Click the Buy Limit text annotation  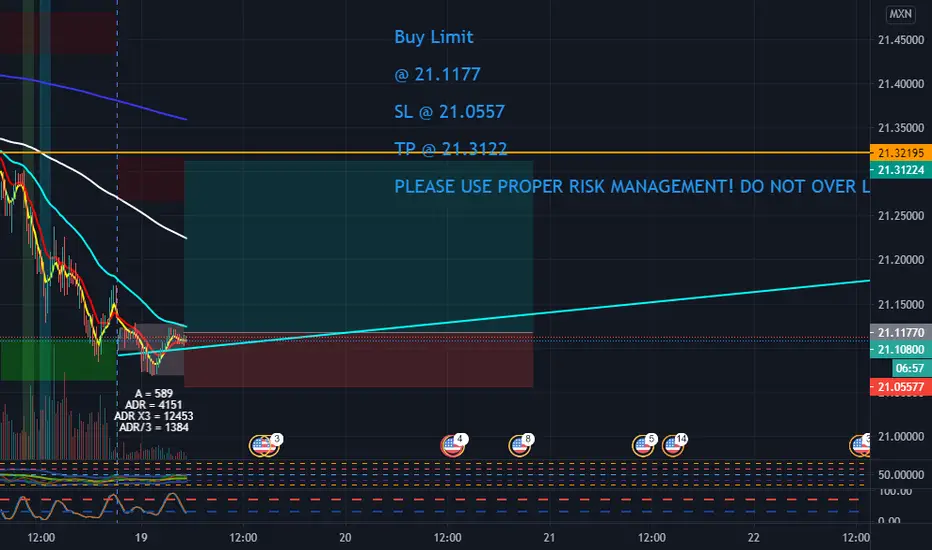pyautogui.click(x=434, y=37)
